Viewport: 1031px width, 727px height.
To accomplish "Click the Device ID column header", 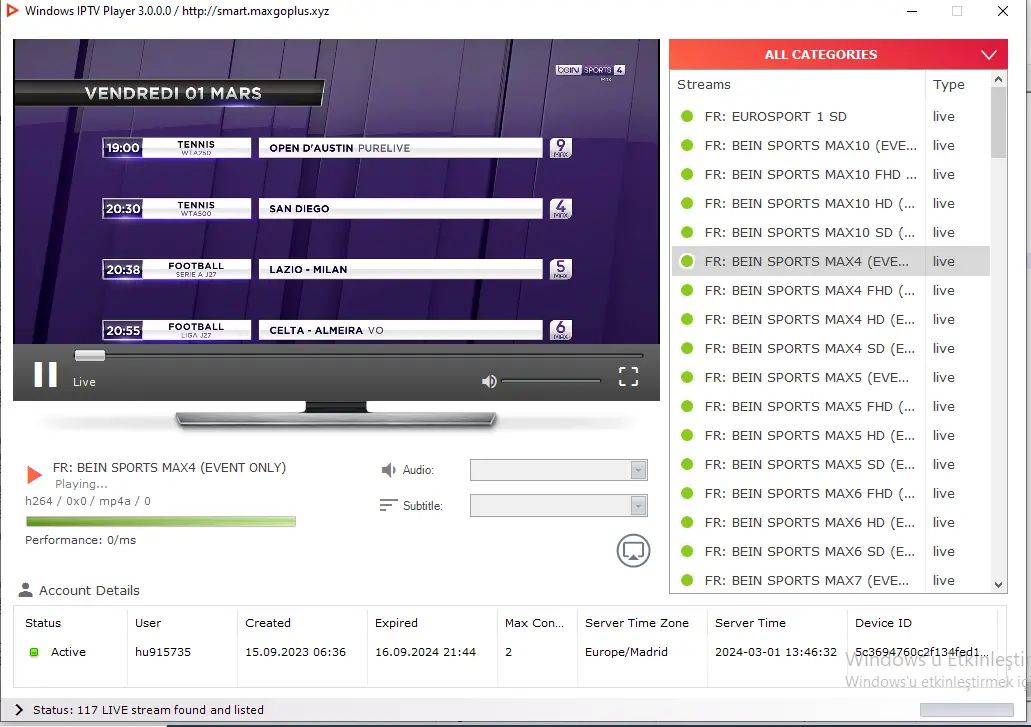I will (x=883, y=622).
